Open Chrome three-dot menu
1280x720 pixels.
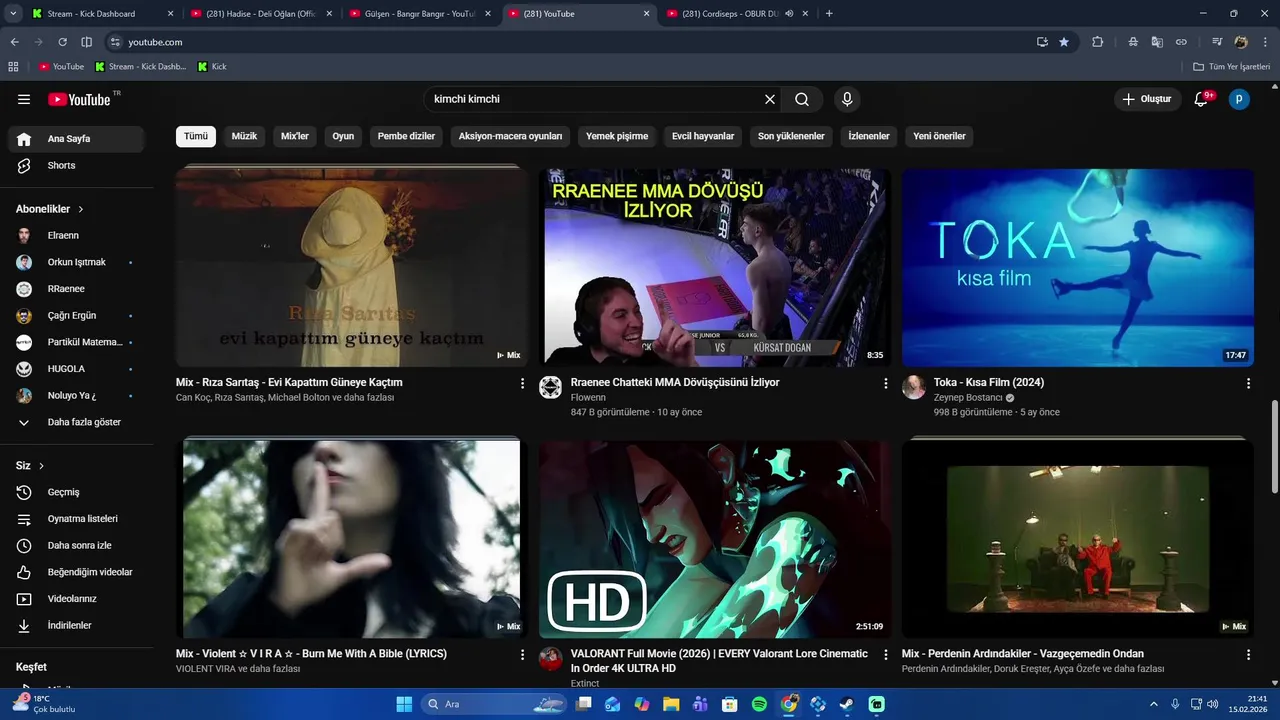(x=1264, y=42)
